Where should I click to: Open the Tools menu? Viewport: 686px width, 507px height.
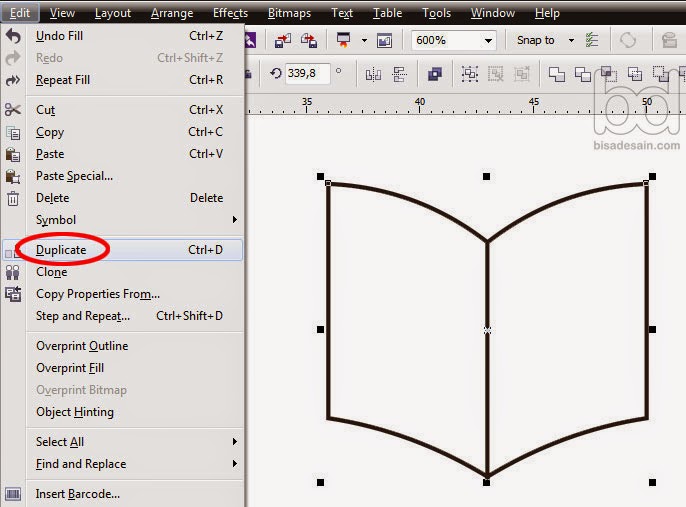436,13
